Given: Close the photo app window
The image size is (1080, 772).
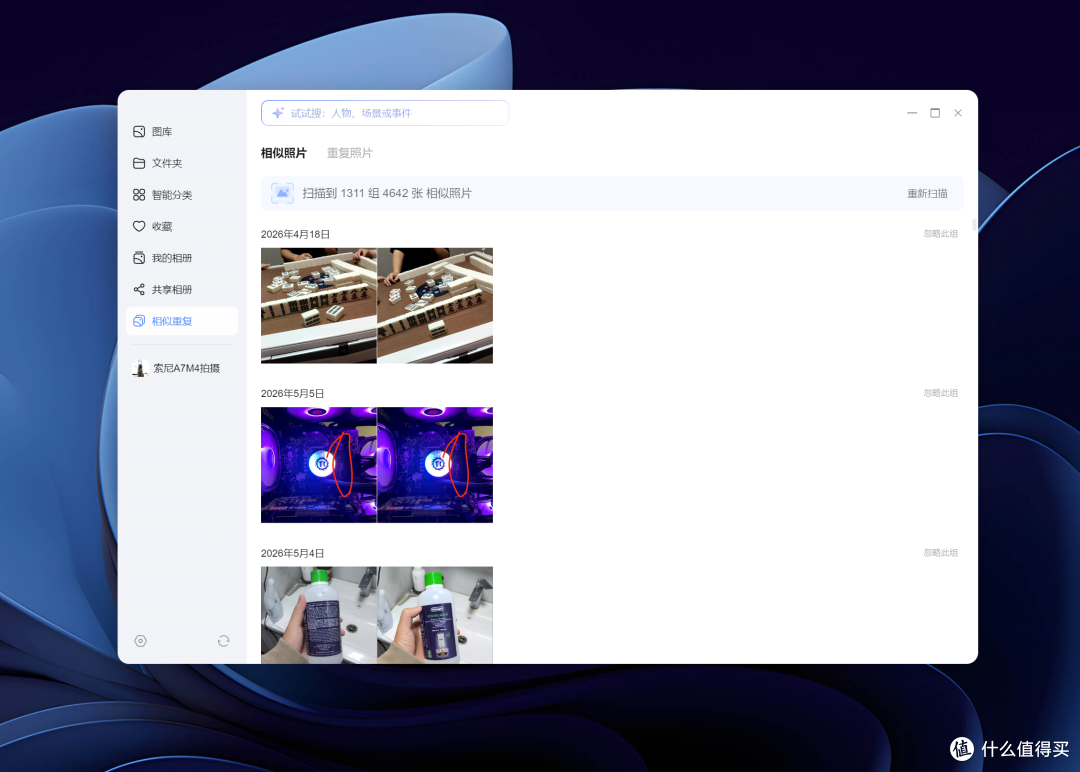Looking at the screenshot, I should click(x=958, y=113).
